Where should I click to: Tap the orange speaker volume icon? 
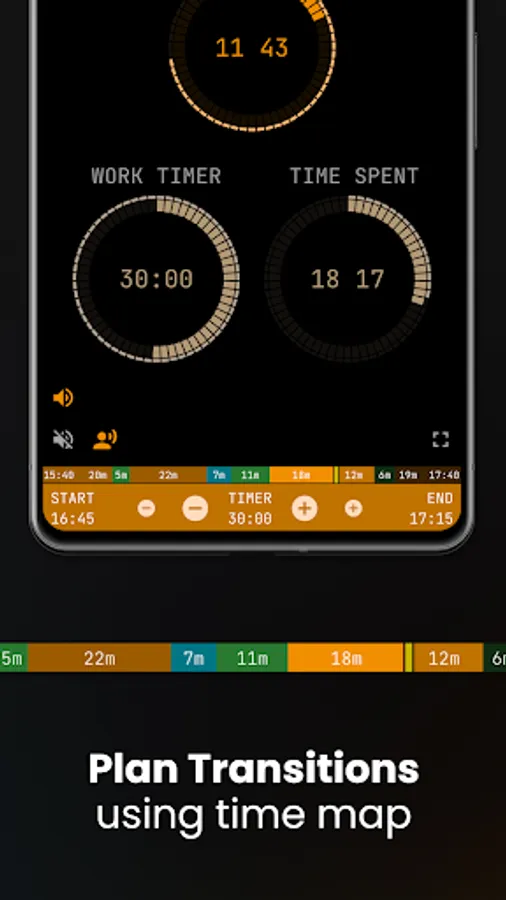click(63, 398)
